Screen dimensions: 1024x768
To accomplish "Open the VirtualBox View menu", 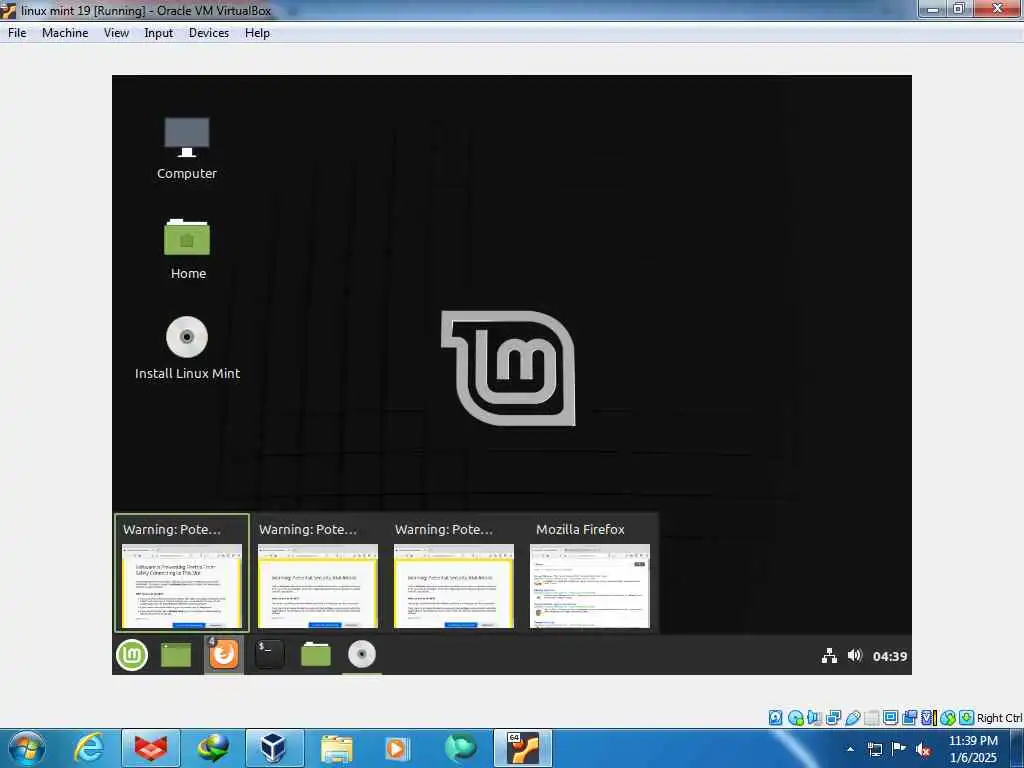I will (x=116, y=33).
